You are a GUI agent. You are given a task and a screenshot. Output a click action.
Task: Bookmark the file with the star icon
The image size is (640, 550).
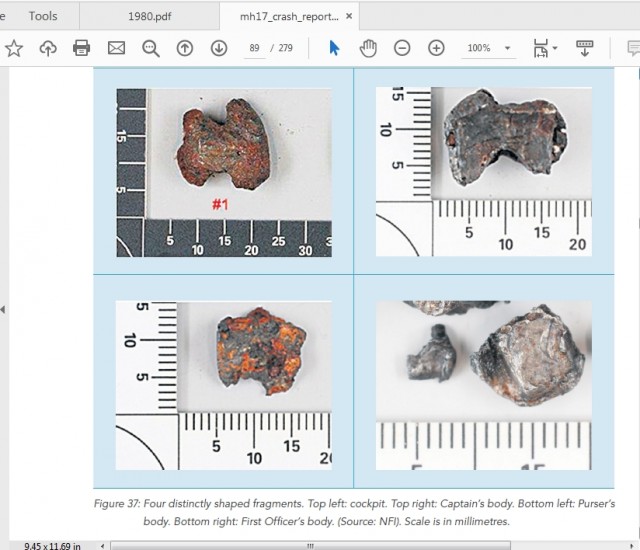point(14,48)
